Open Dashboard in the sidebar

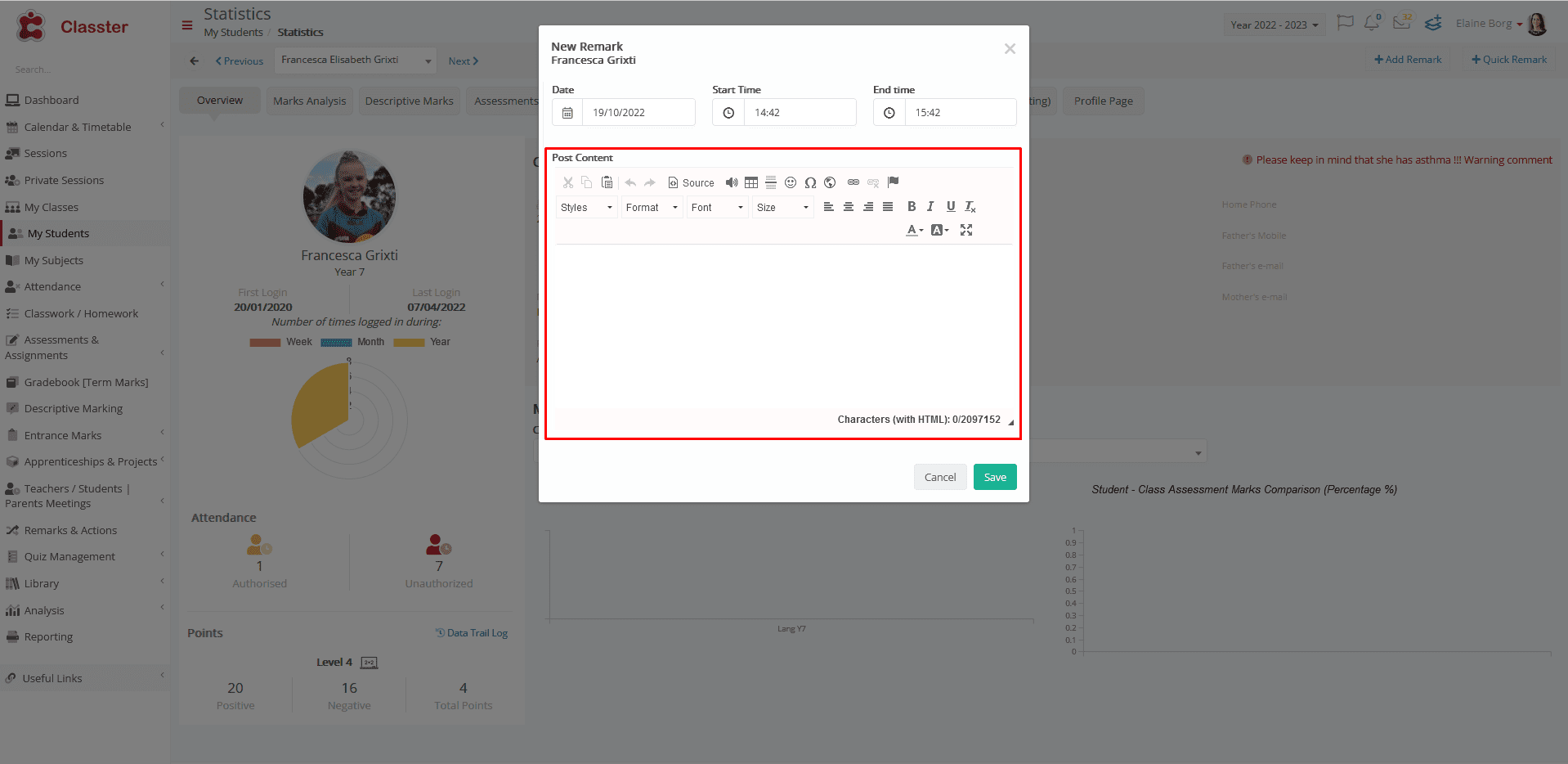pyautogui.click(x=52, y=101)
